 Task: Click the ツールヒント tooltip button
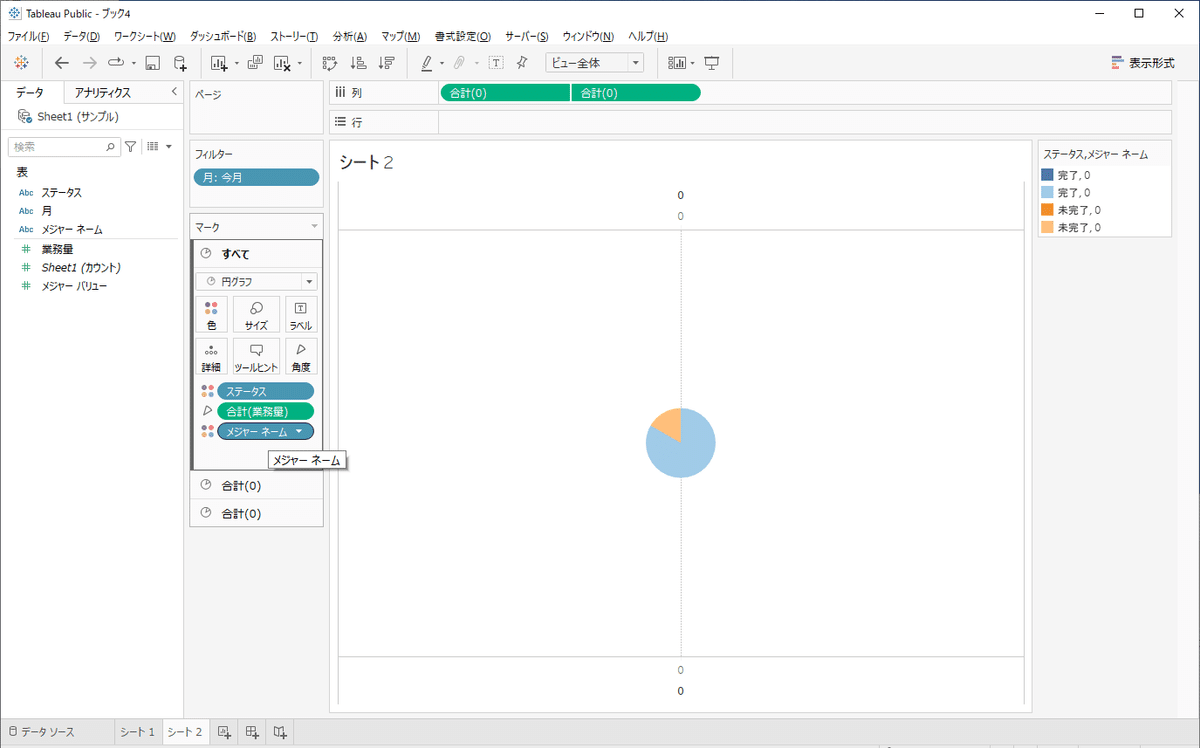click(x=256, y=356)
